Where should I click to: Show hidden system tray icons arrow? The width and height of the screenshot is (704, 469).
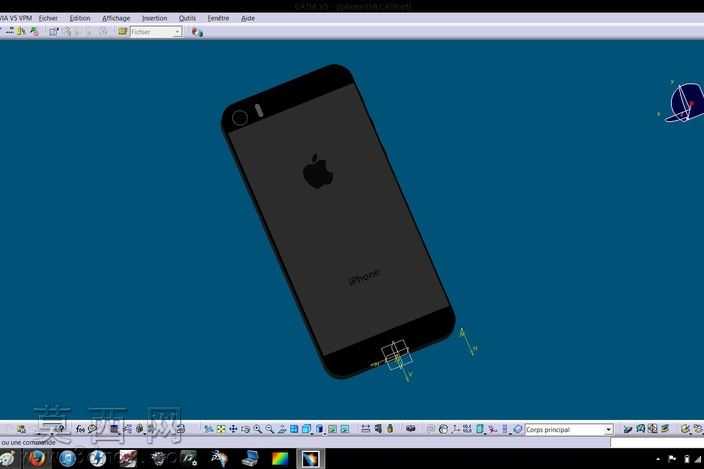[x=658, y=459]
